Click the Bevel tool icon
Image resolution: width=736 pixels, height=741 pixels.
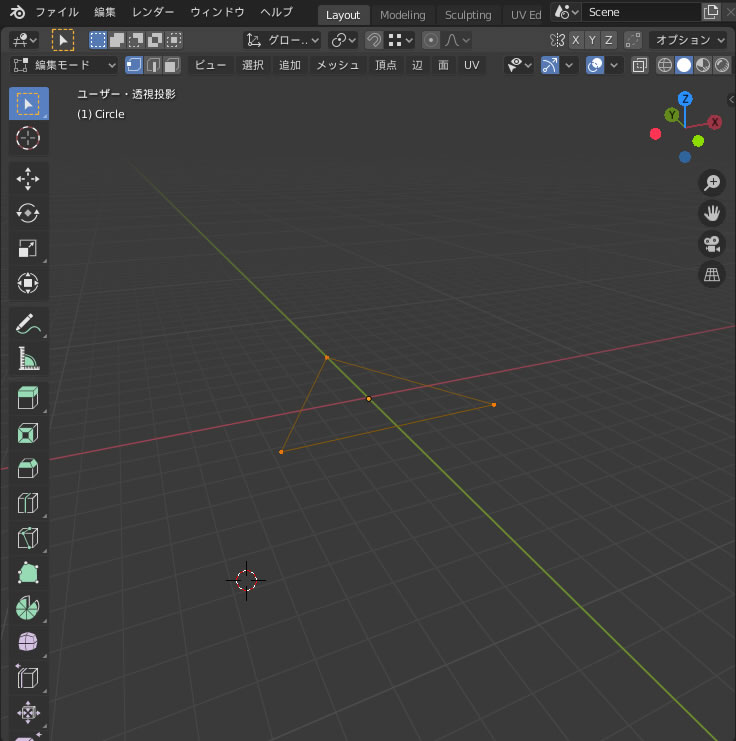[28, 468]
